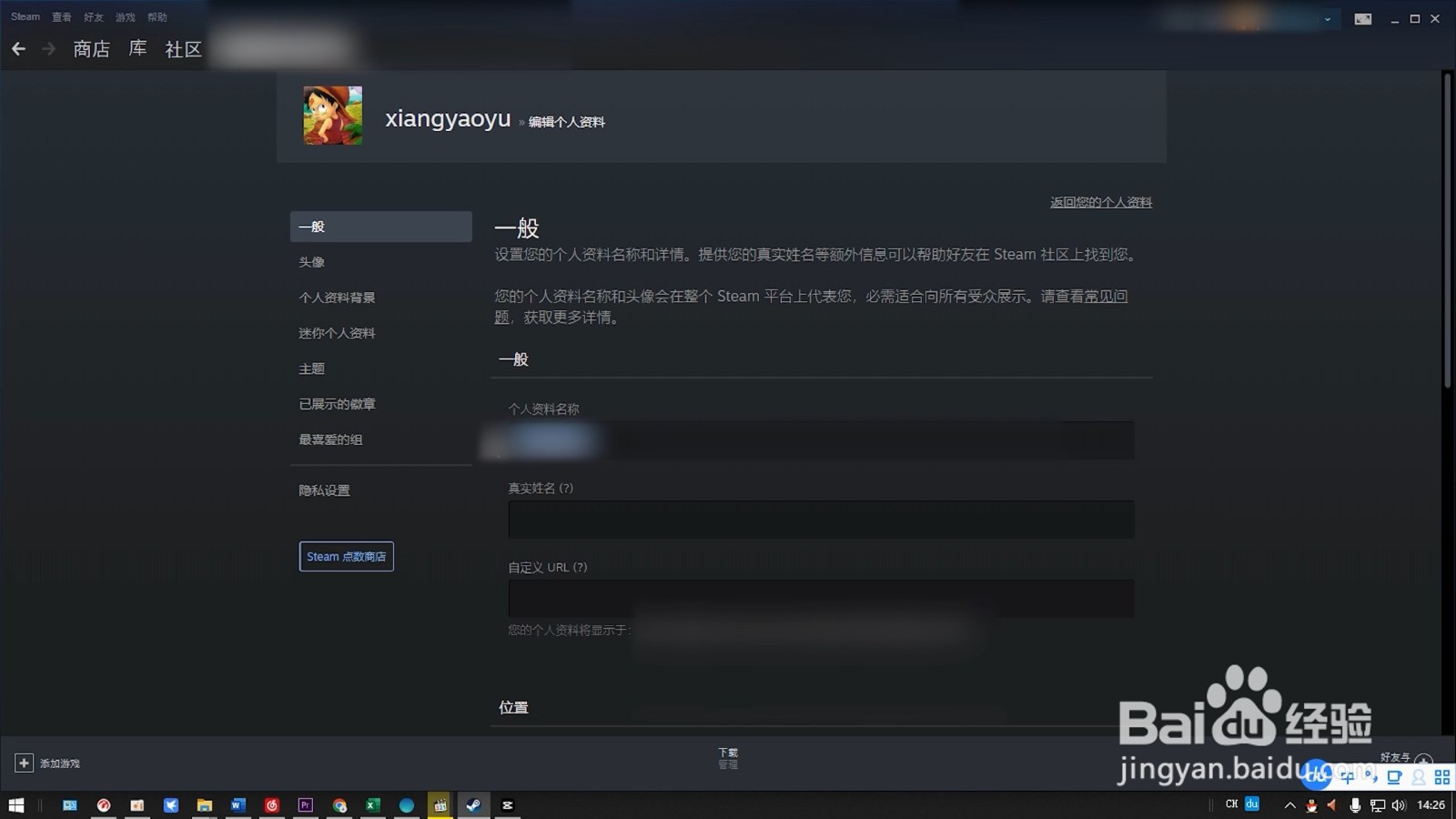Image resolution: width=1456 pixels, height=819 pixels.
Task: Show hidden tray icons chevron
Action: tap(1289, 805)
